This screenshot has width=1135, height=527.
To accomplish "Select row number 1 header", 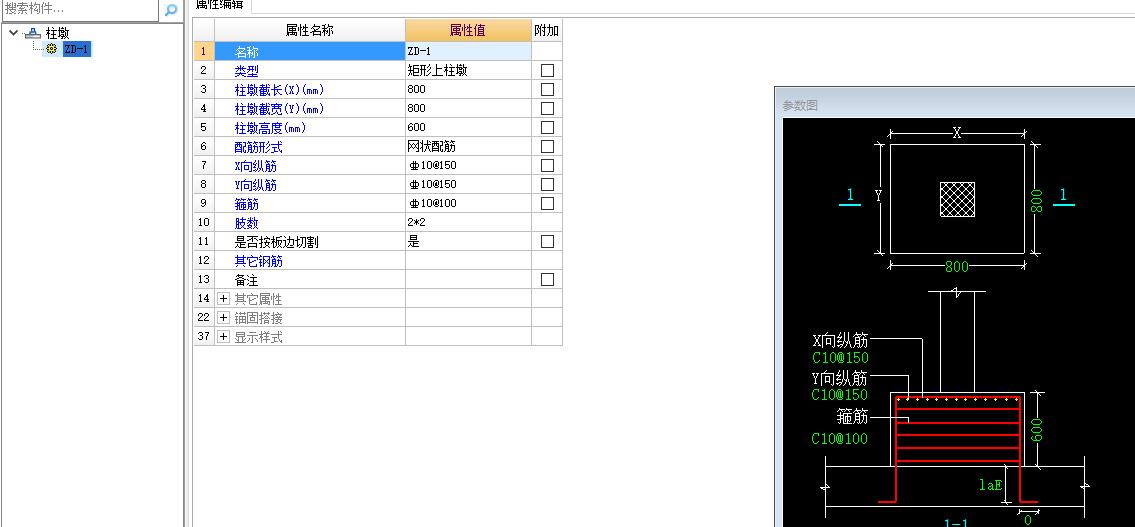I will click(203, 51).
